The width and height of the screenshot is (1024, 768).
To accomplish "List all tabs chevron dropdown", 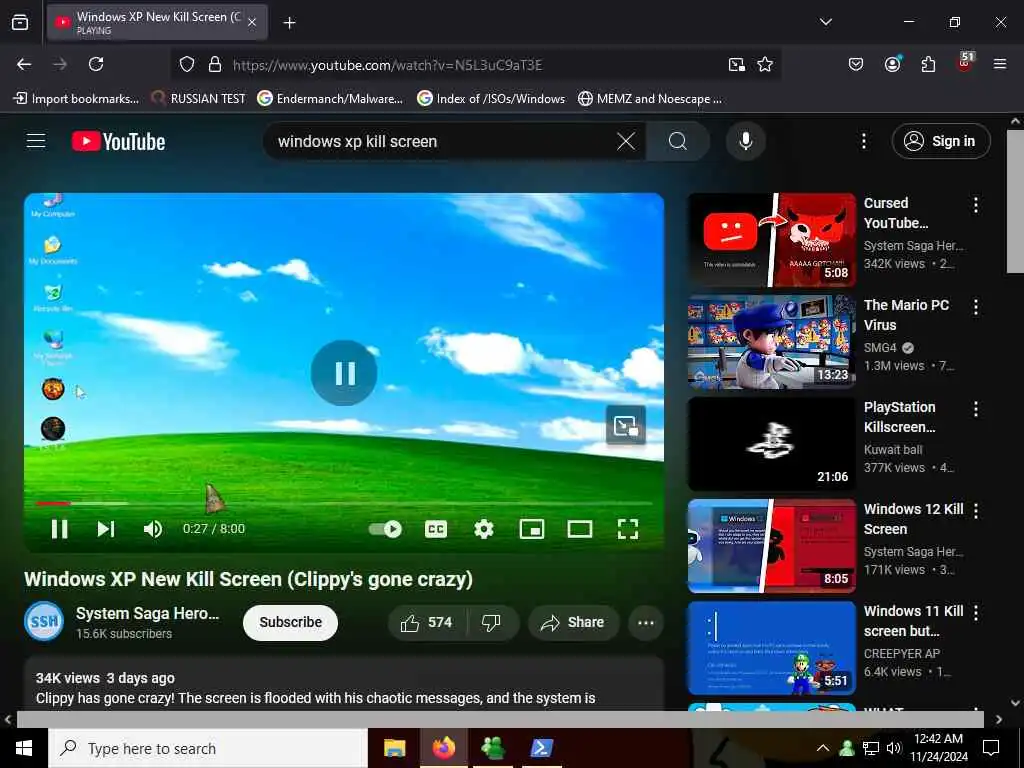I will point(825,22).
